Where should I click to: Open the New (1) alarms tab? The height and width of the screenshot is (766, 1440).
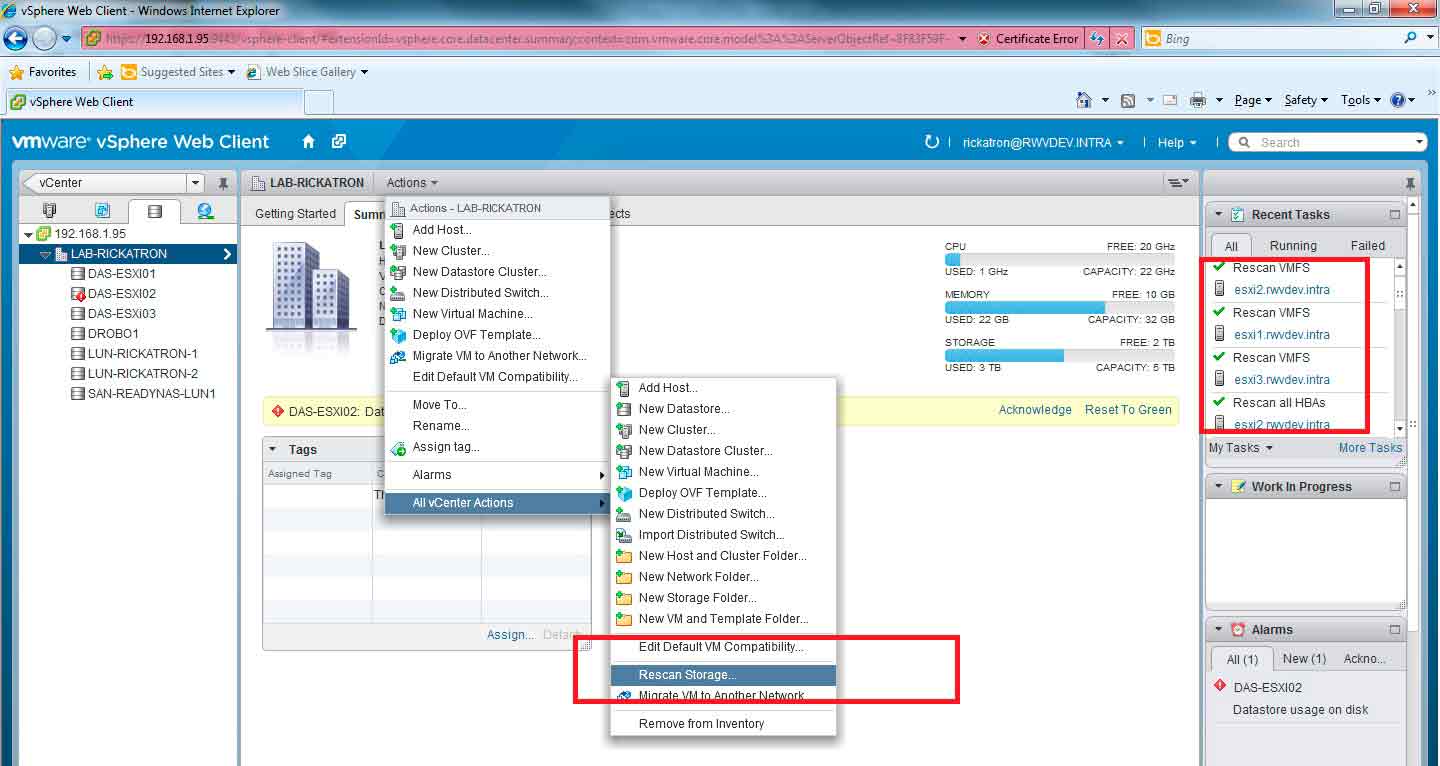(1304, 659)
